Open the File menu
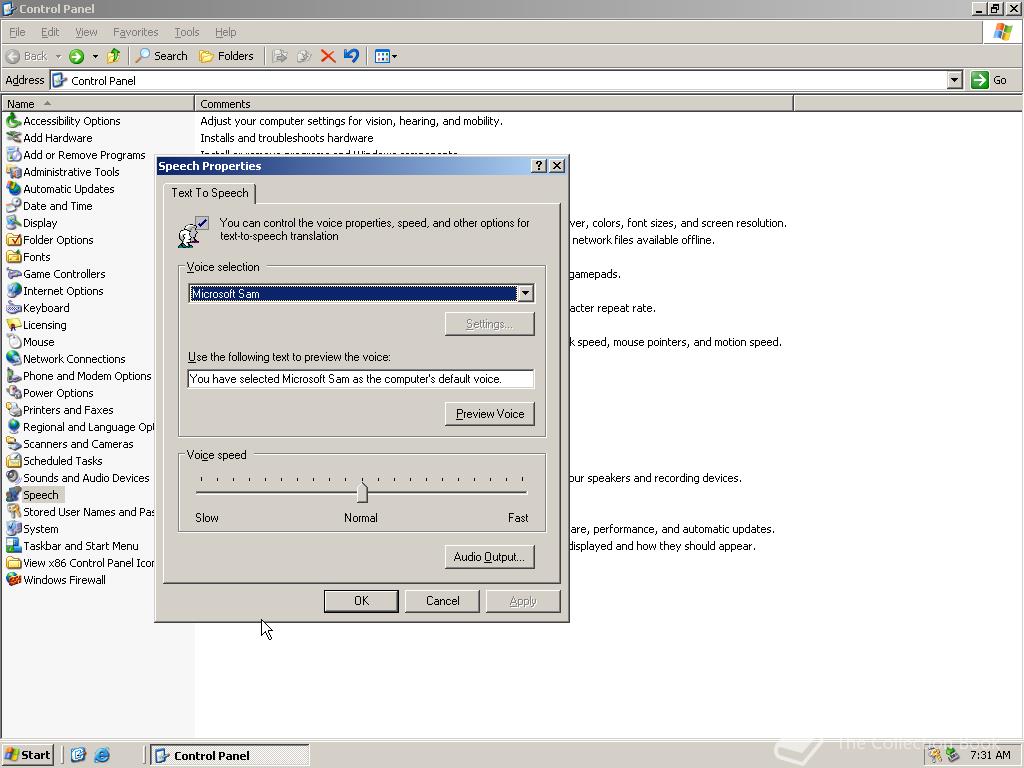This screenshot has width=1024, height=768. 17,32
